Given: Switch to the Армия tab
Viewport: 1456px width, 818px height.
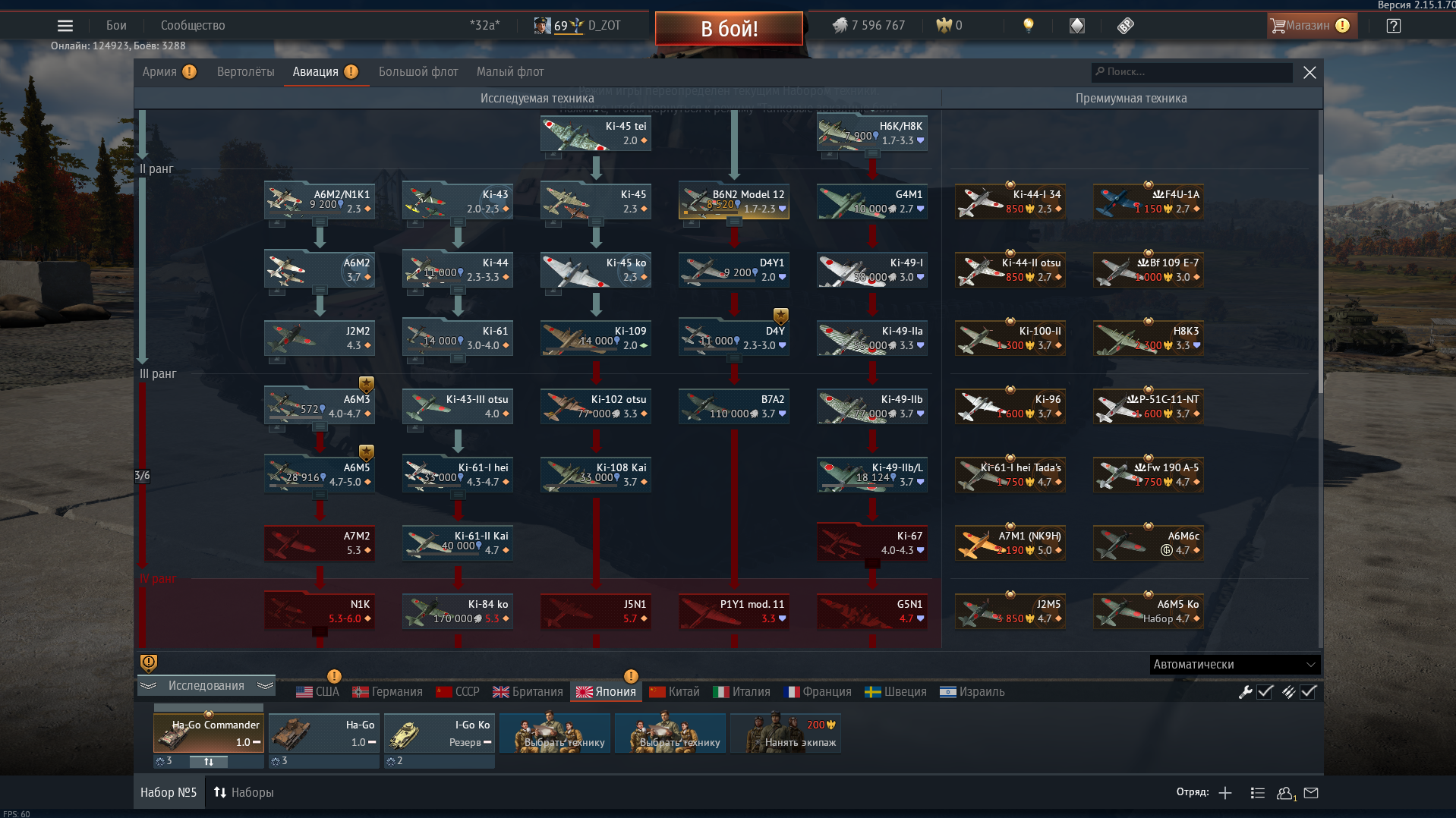Looking at the screenshot, I should [159, 72].
